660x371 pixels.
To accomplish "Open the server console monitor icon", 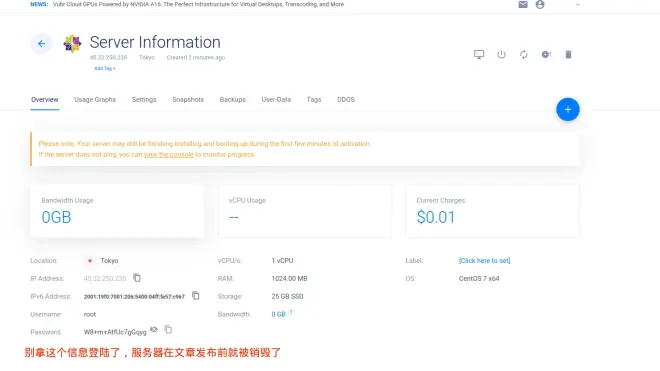I will click(x=479, y=54).
